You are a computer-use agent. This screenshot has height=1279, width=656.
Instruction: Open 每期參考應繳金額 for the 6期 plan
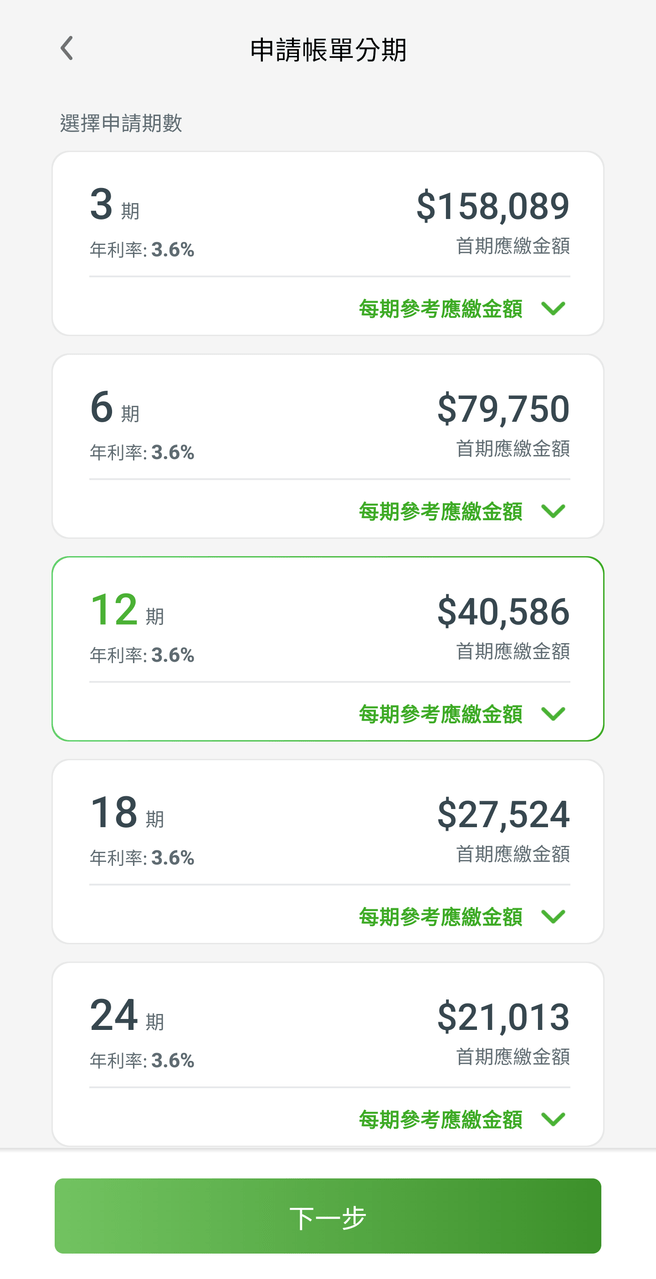coord(440,511)
